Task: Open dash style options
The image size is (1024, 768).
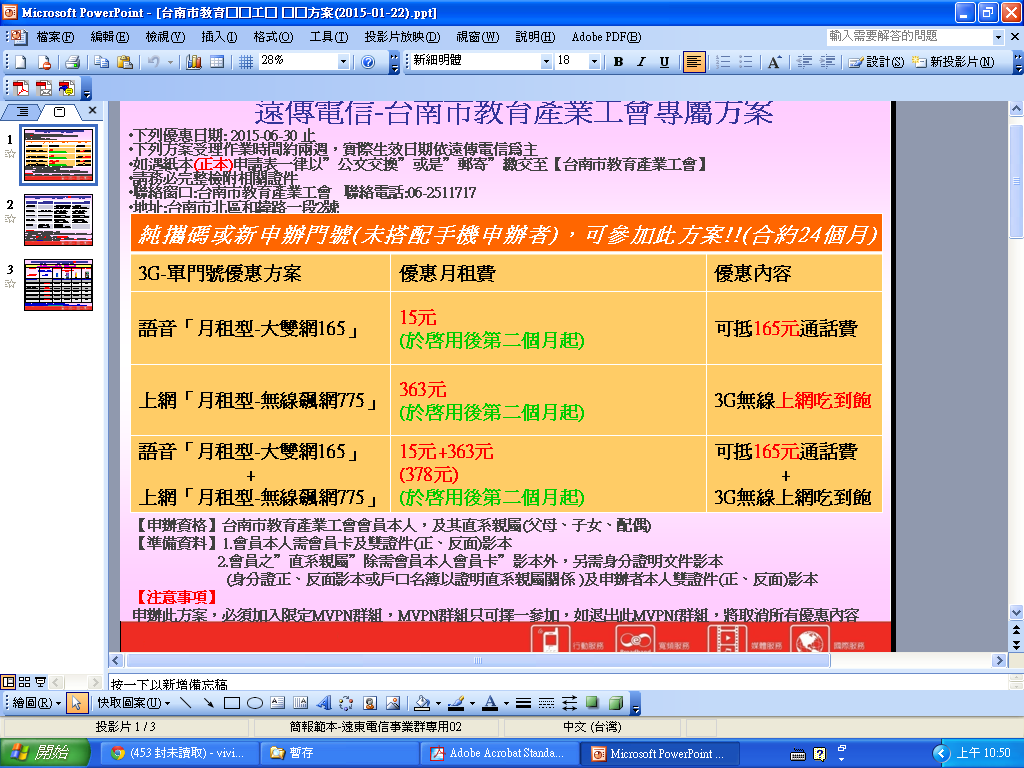Action: [x=547, y=703]
